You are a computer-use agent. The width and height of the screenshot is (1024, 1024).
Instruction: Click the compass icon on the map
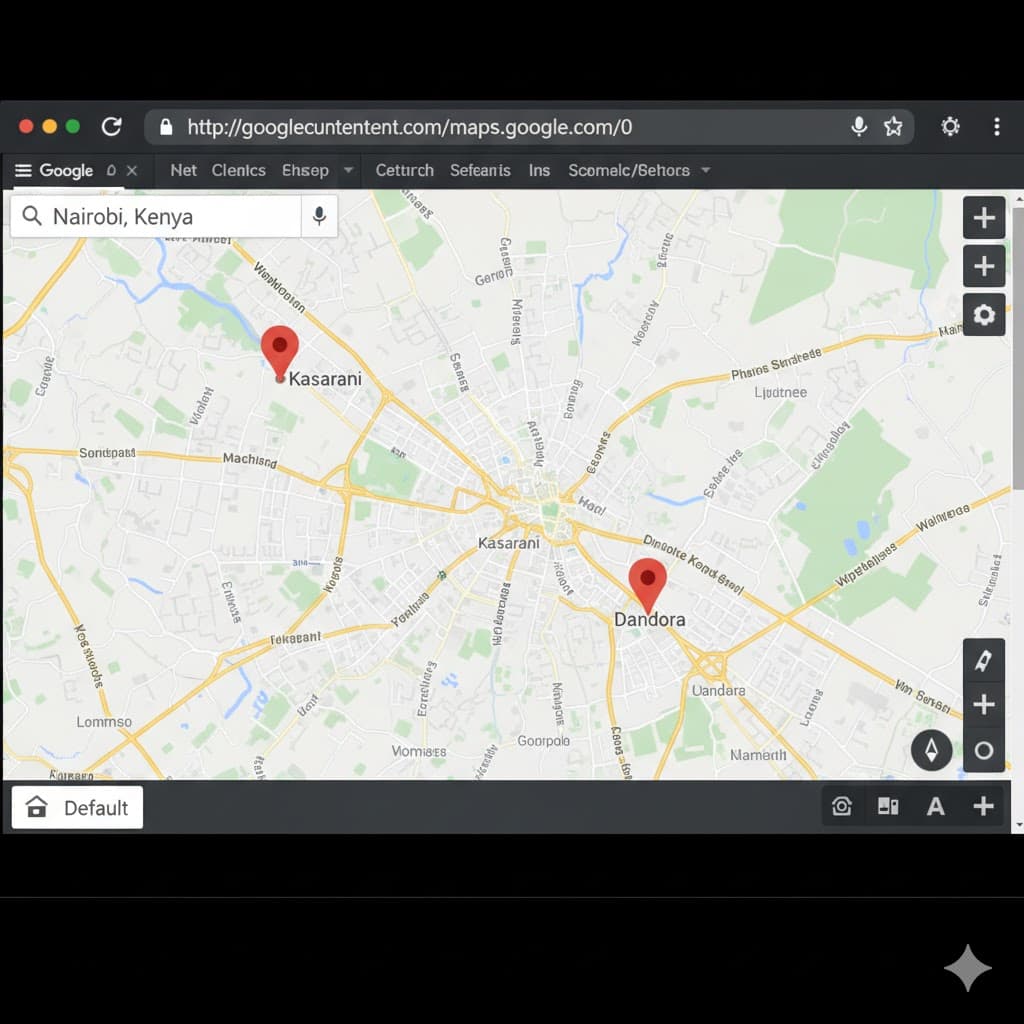point(931,750)
